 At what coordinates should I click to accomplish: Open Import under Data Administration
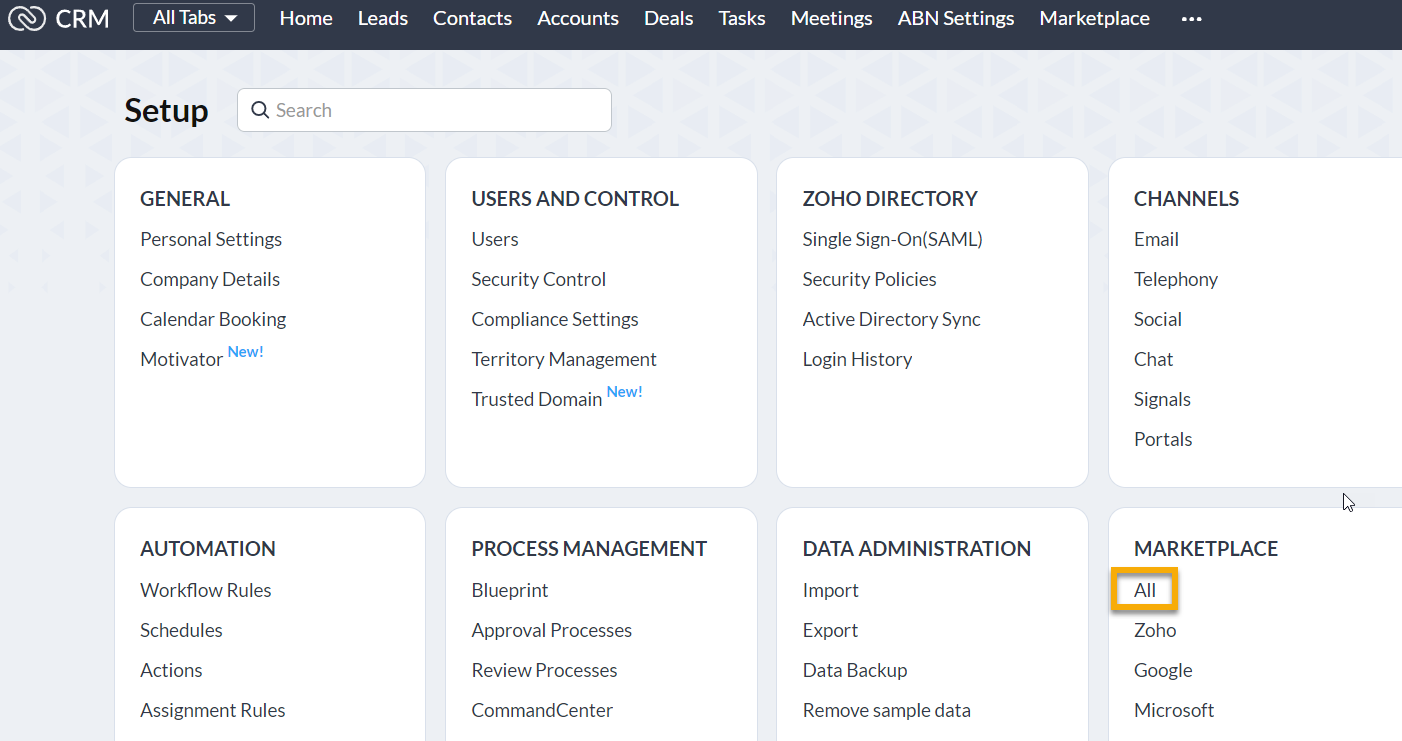click(831, 590)
